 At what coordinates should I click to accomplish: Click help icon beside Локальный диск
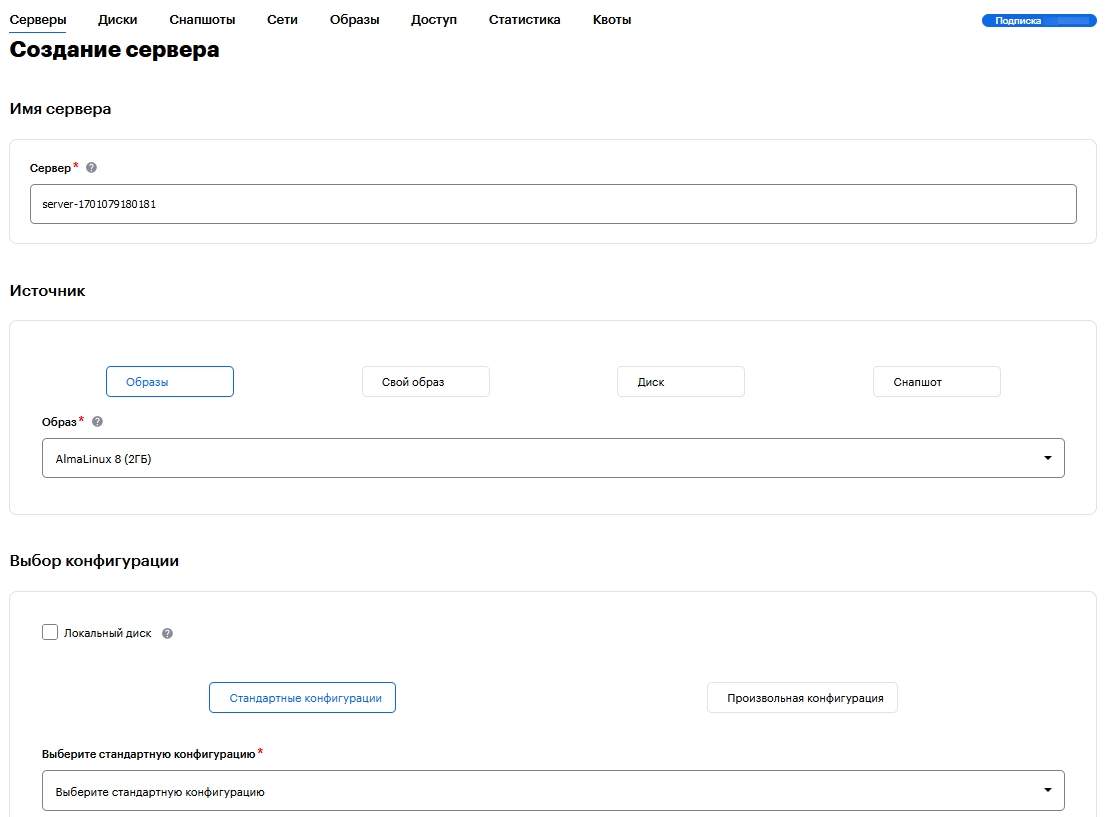[167, 633]
